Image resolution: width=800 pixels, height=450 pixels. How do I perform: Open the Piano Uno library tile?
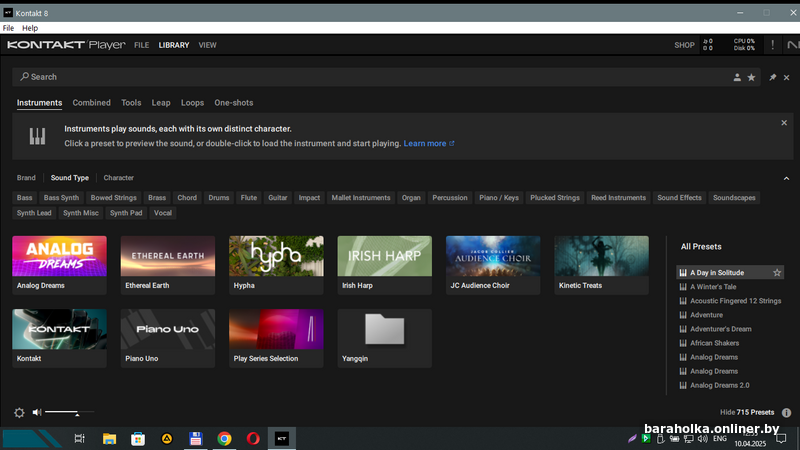168,338
